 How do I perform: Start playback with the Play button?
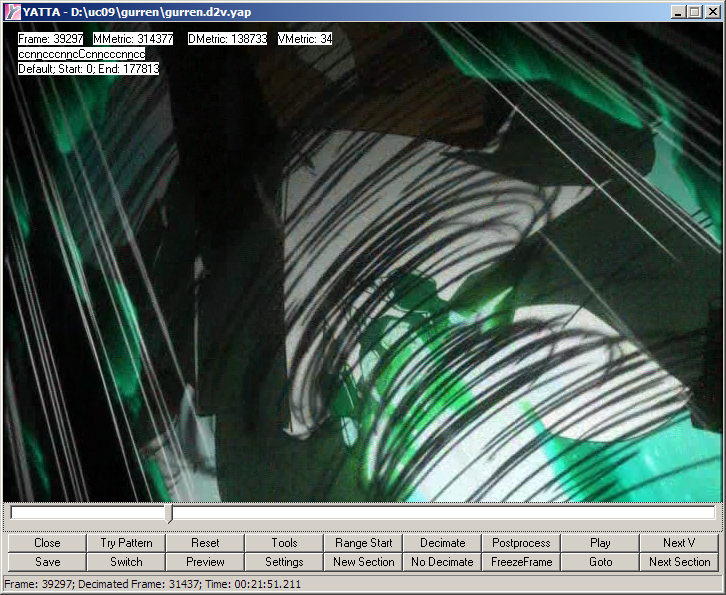600,543
